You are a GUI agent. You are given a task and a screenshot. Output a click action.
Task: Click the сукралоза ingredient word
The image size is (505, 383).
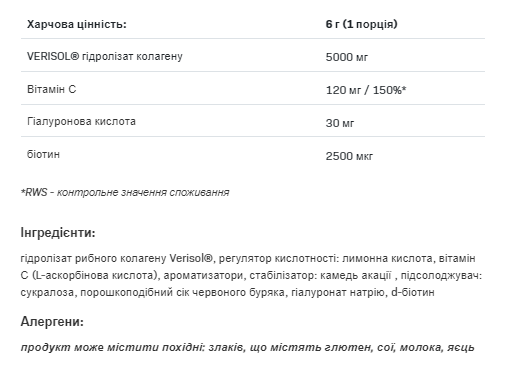click(x=47, y=293)
